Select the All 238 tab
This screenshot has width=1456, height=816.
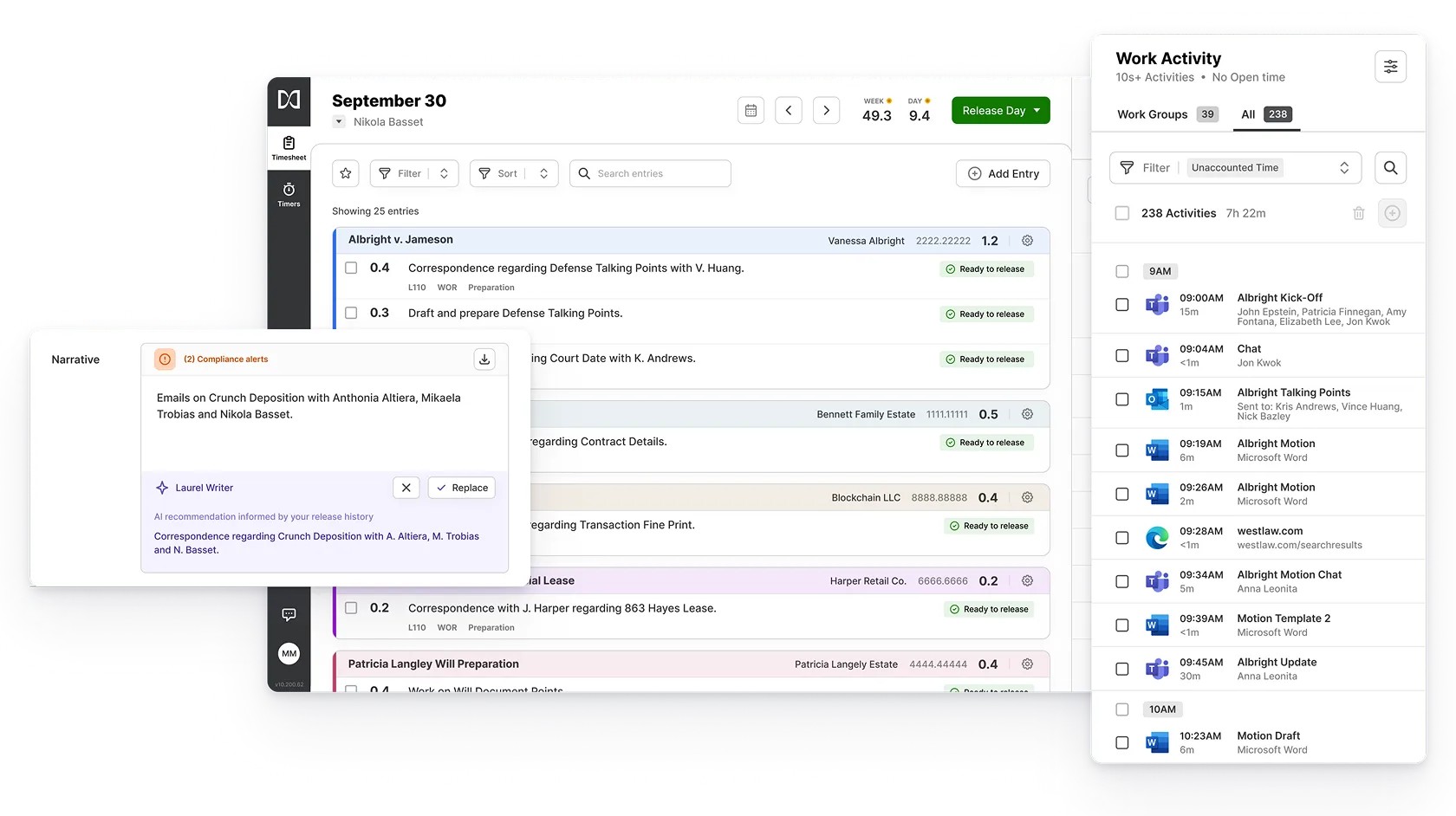click(x=1265, y=114)
